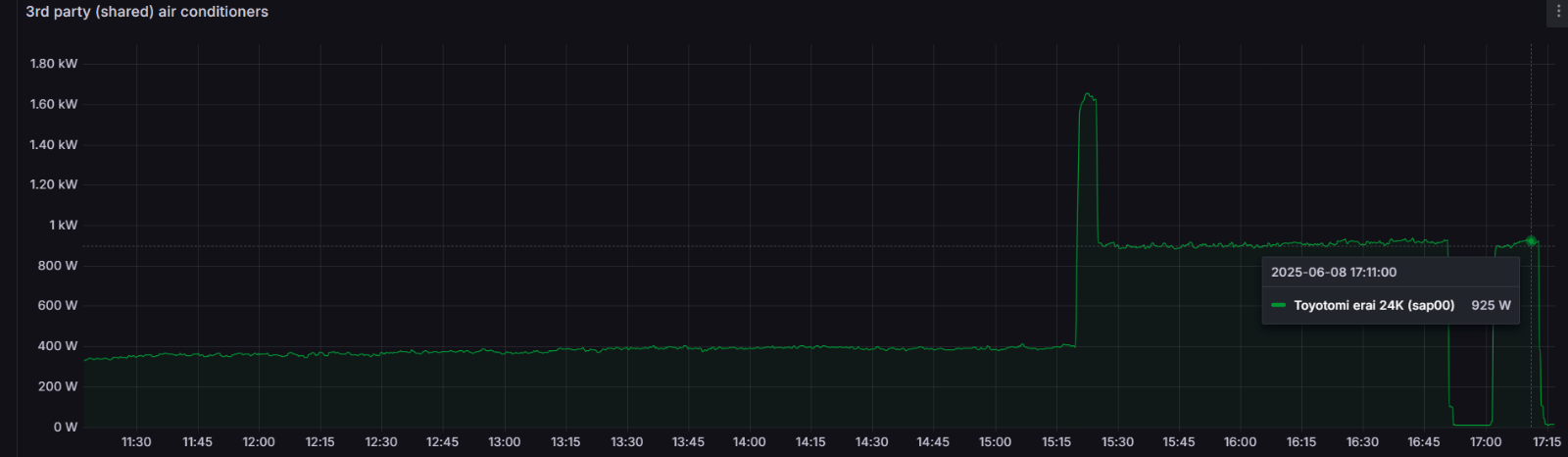Click the '16:30' time axis label
The width and height of the screenshot is (1568, 457).
[1362, 442]
